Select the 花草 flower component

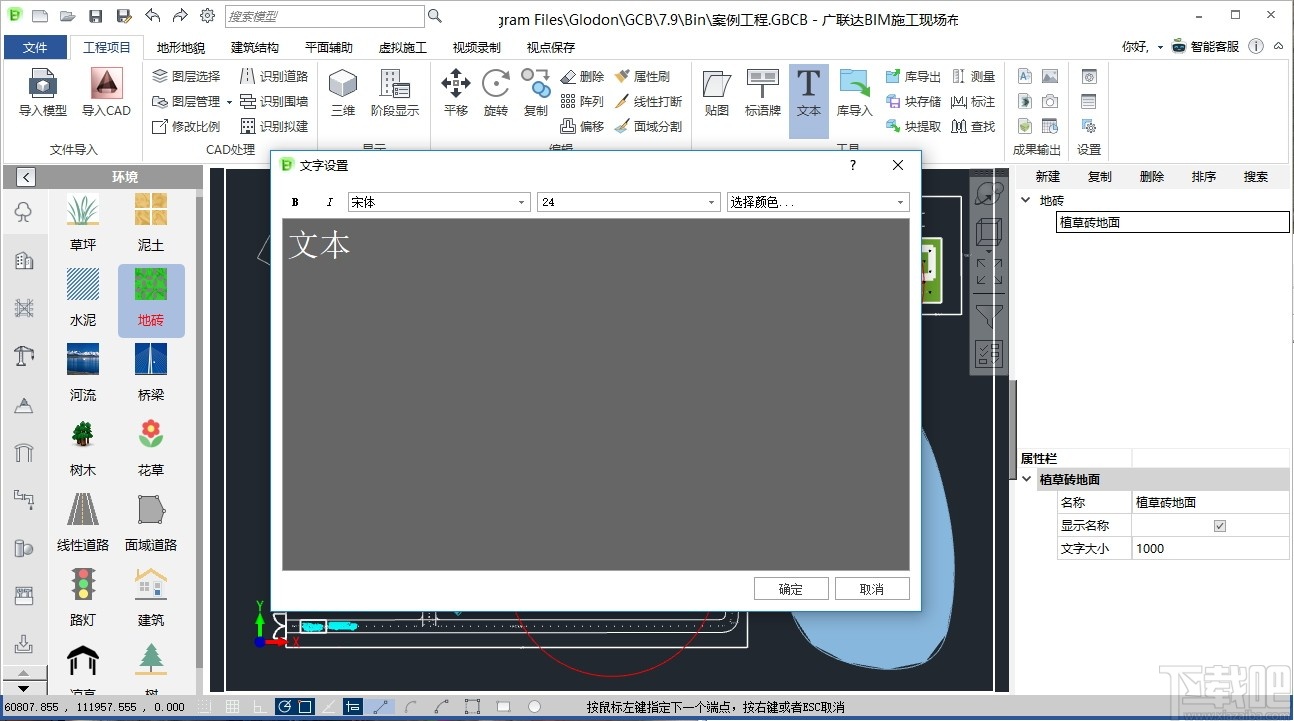pos(151,448)
